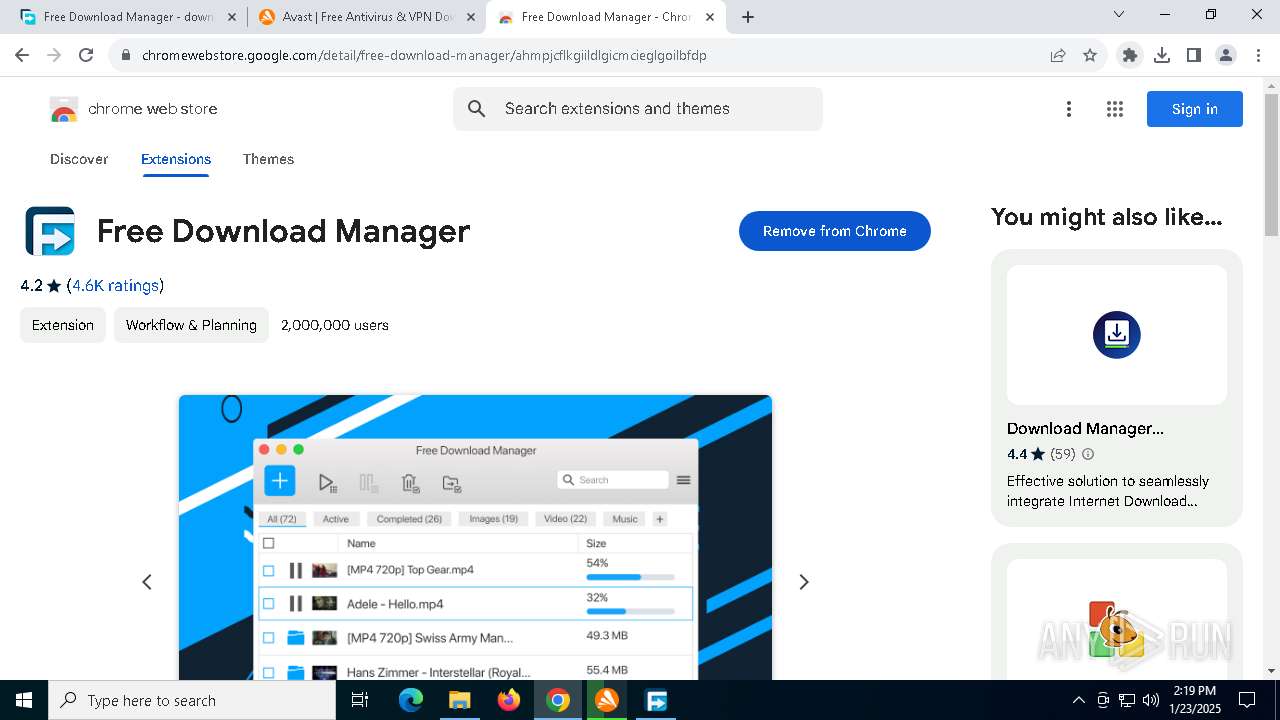Reload the current page

(86, 55)
